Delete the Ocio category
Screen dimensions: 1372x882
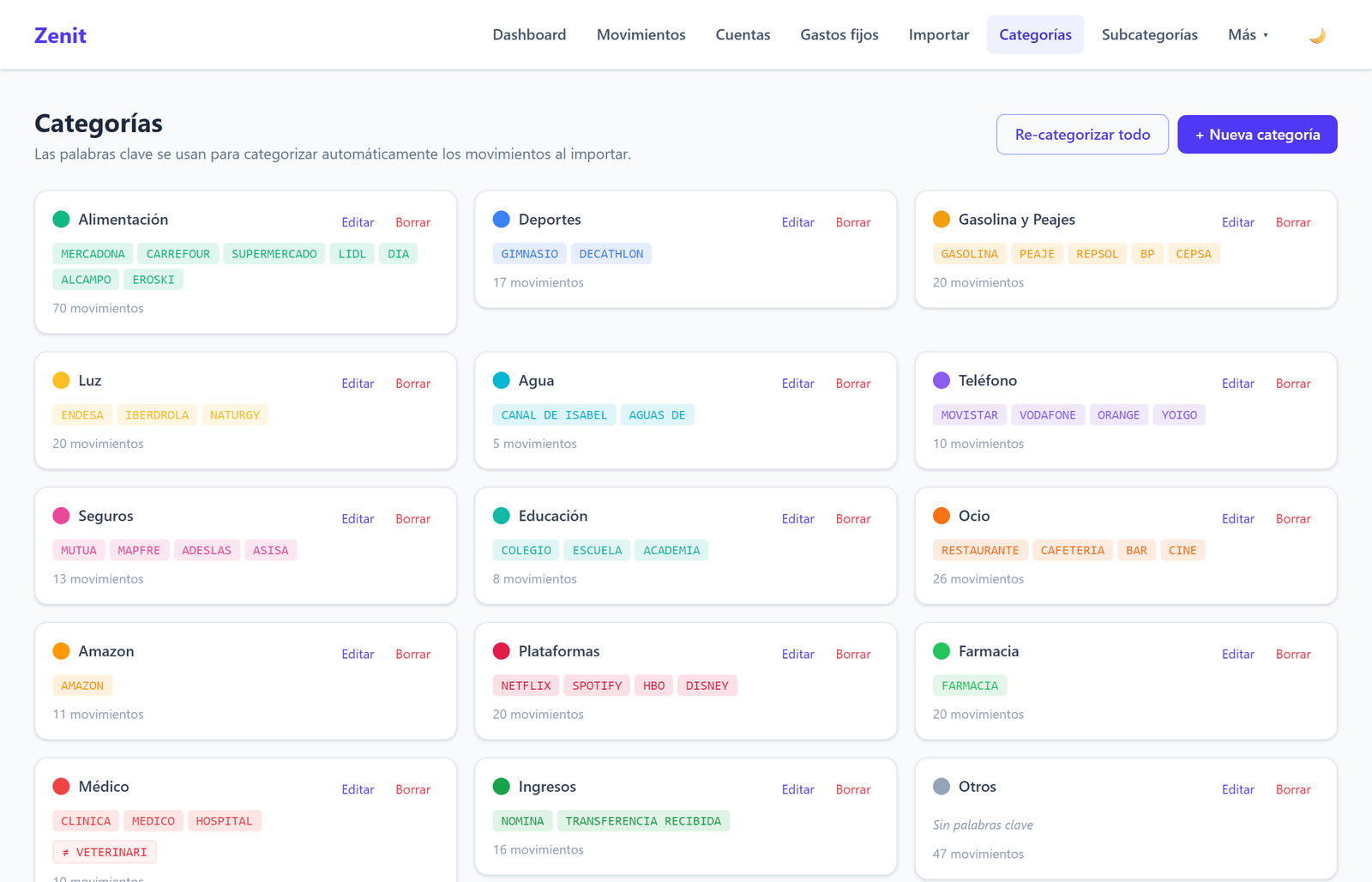point(1293,519)
